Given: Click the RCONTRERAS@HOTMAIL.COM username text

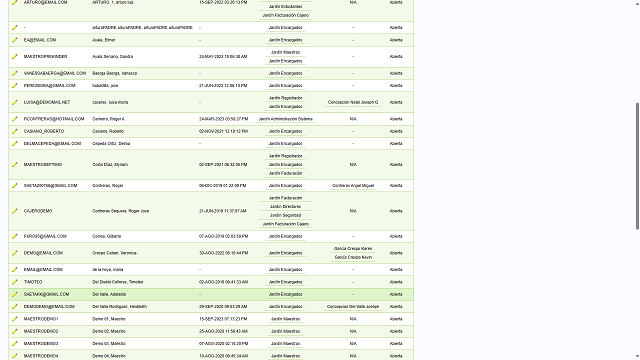Looking at the screenshot, I should [x=54, y=119].
